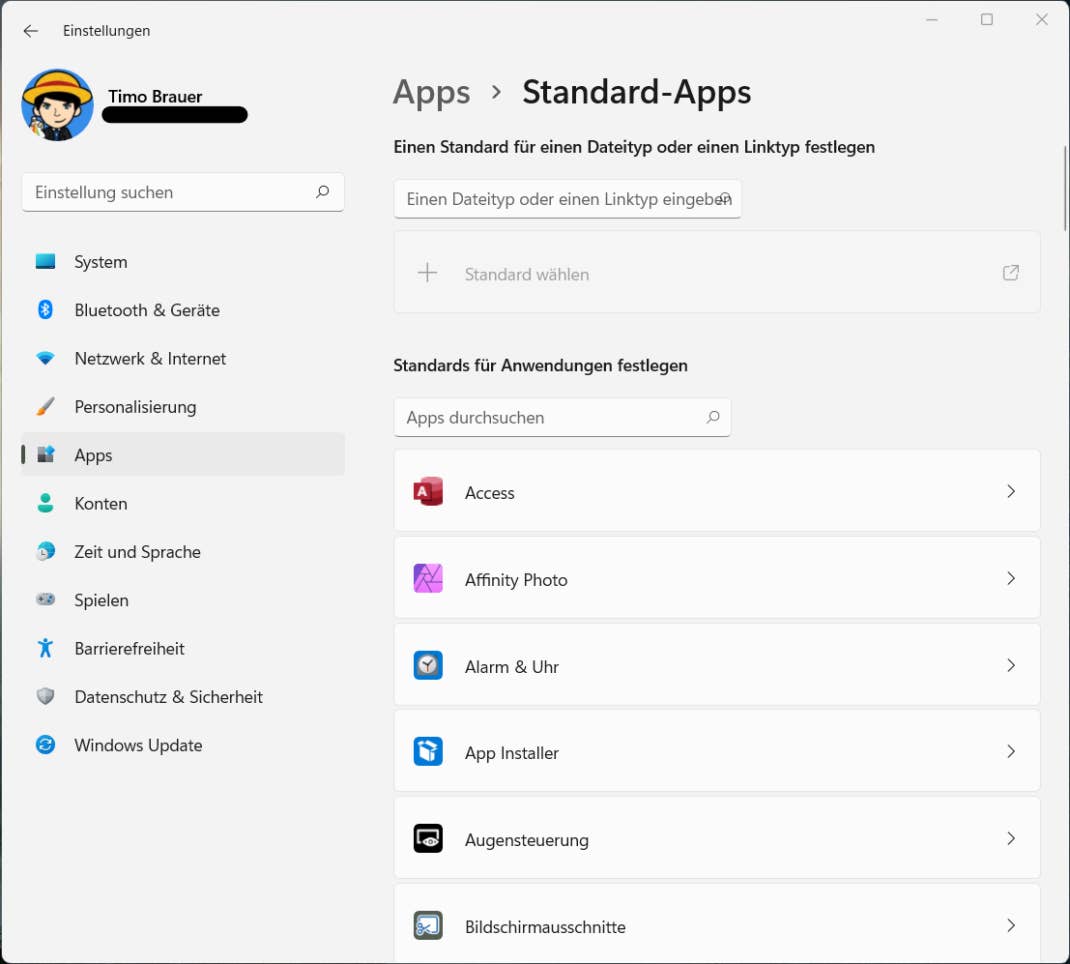Viewport: 1070px width, 964px height.
Task: Expand the Augensteuerung chevron
Action: [1011, 838]
